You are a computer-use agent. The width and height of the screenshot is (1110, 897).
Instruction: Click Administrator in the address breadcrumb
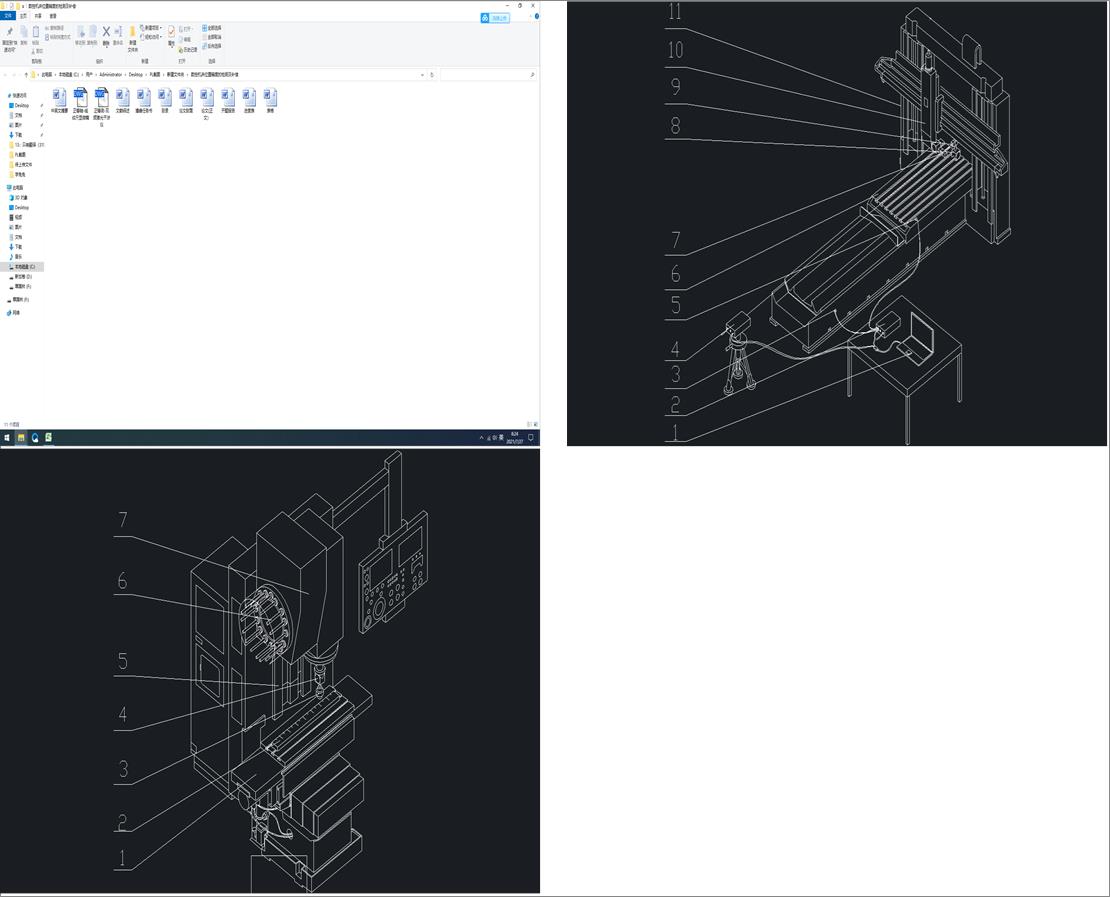pos(110,74)
